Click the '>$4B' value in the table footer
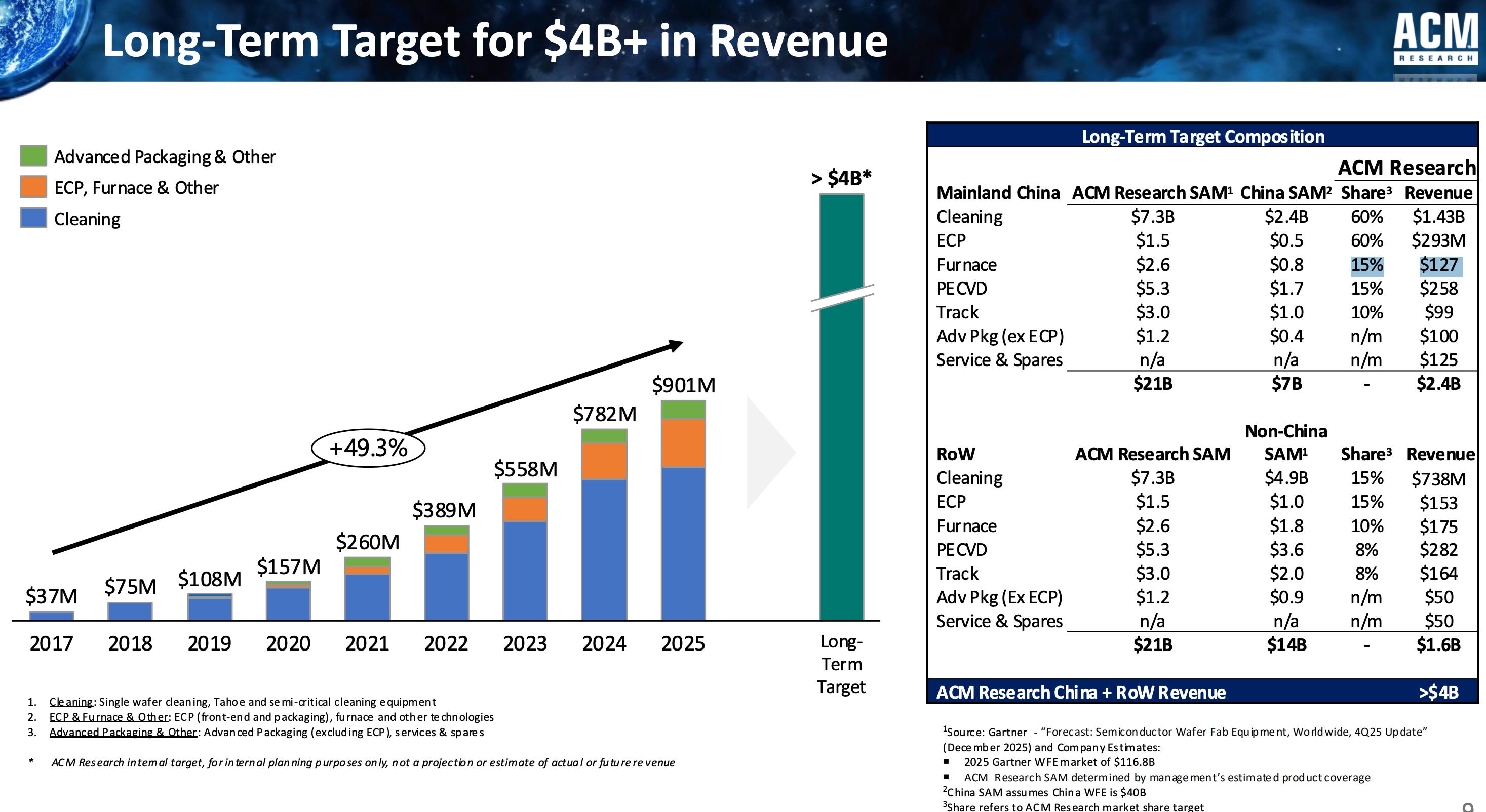The image size is (1486, 812). coord(1439,692)
